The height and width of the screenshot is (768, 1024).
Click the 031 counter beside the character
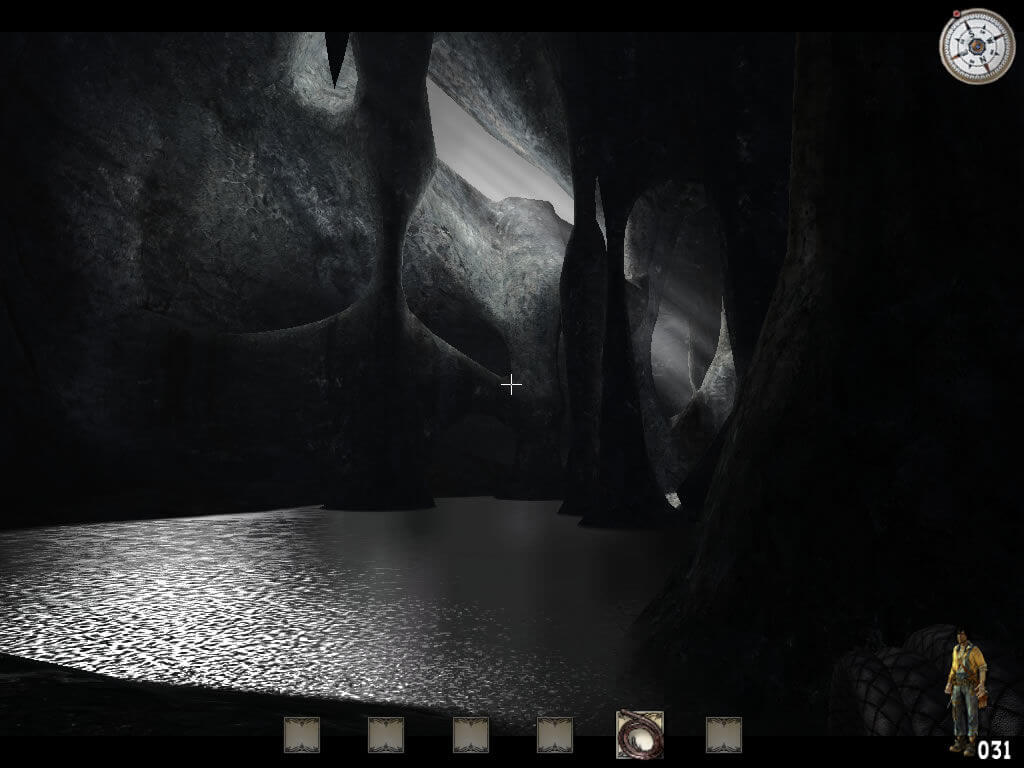[x=995, y=749]
